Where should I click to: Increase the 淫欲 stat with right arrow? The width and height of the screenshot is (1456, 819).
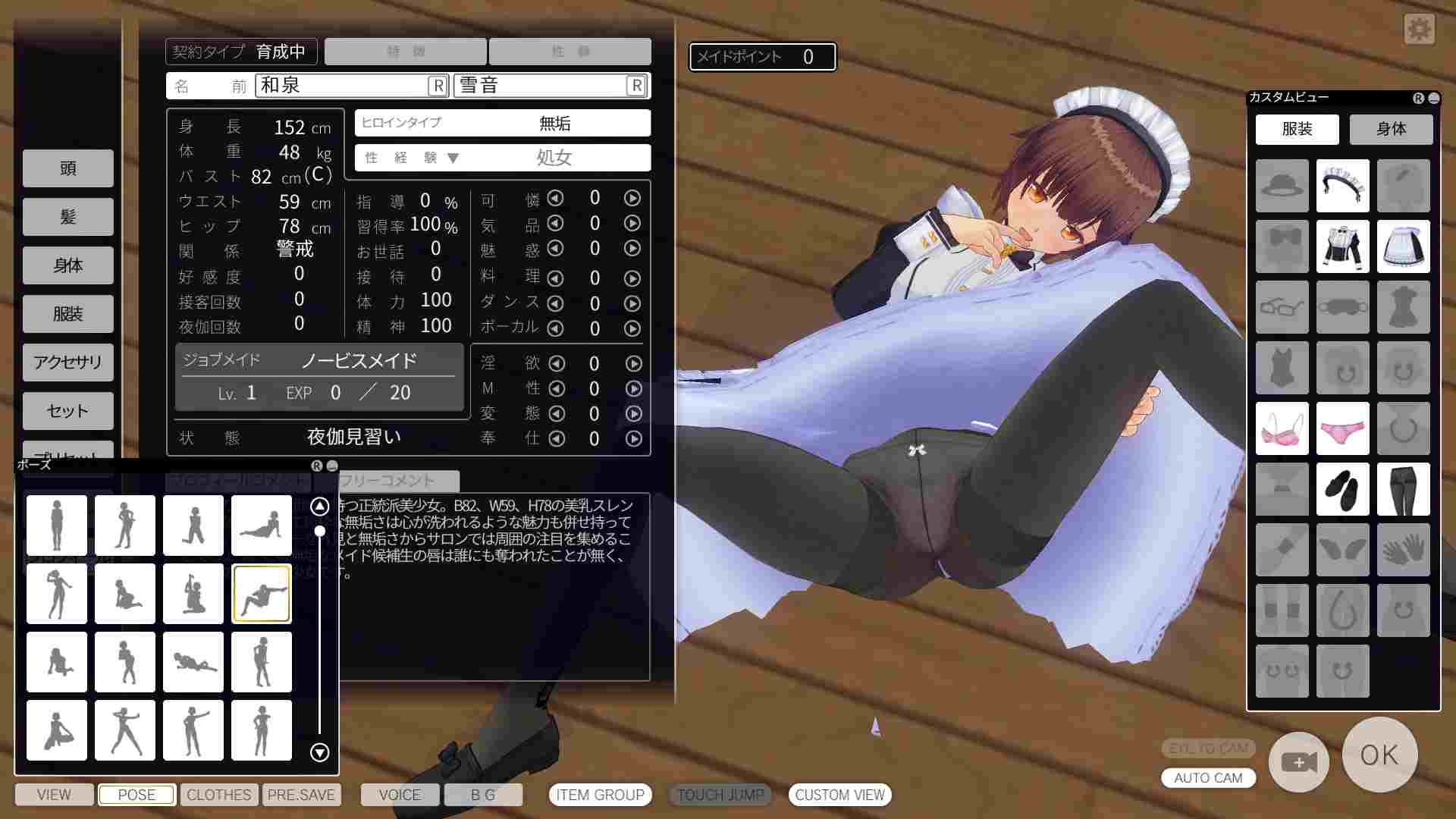point(633,363)
